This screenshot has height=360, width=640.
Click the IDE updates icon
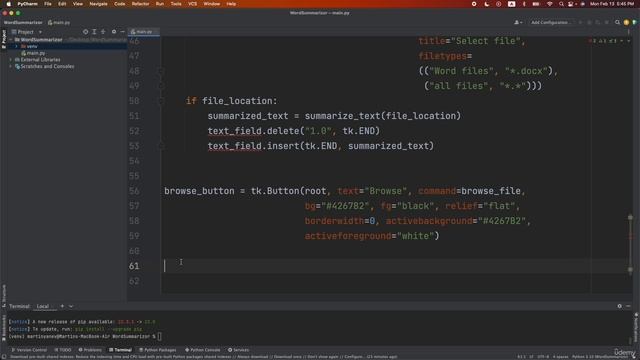[x=626, y=22]
